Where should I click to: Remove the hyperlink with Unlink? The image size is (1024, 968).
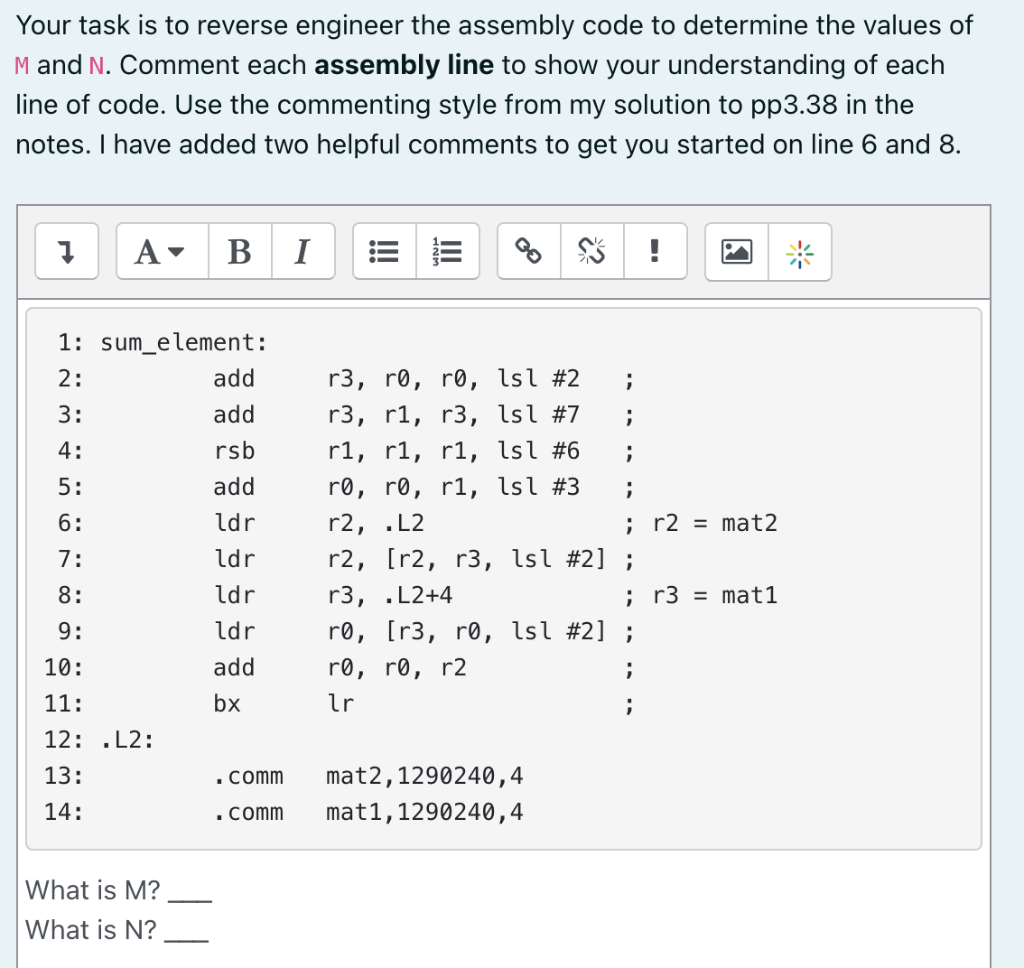click(x=592, y=251)
